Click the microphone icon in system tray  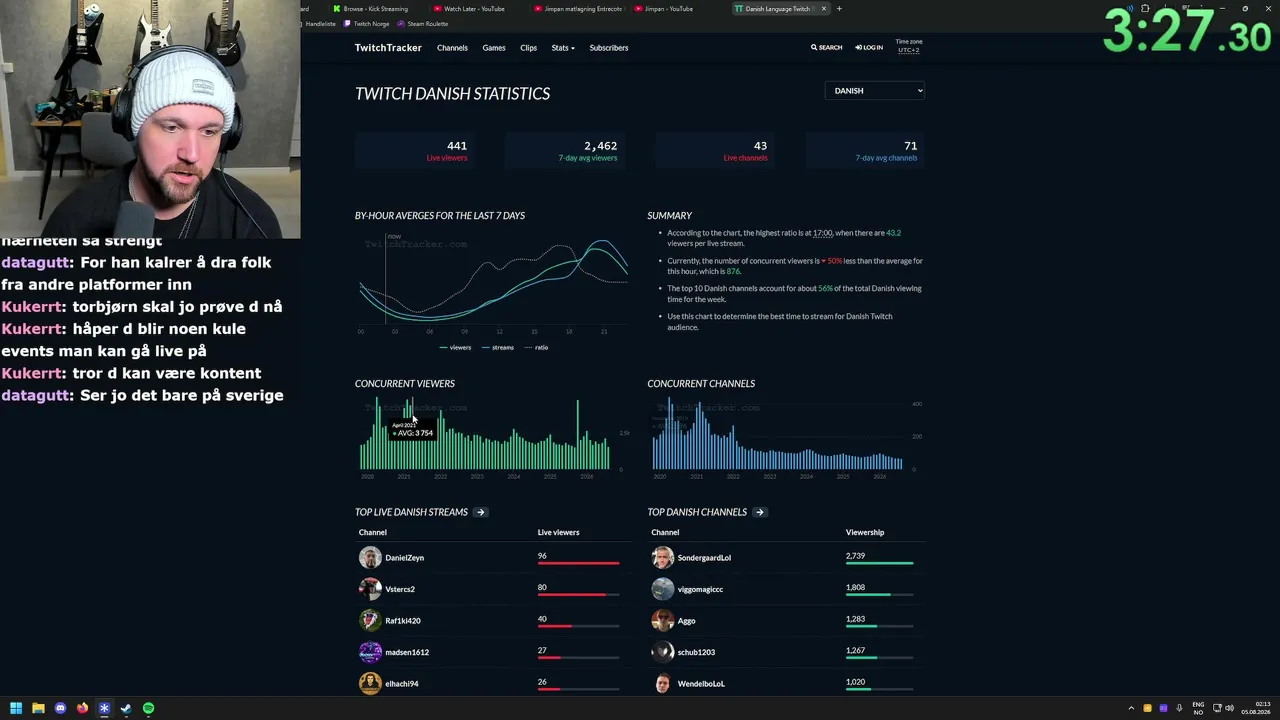1180,708
